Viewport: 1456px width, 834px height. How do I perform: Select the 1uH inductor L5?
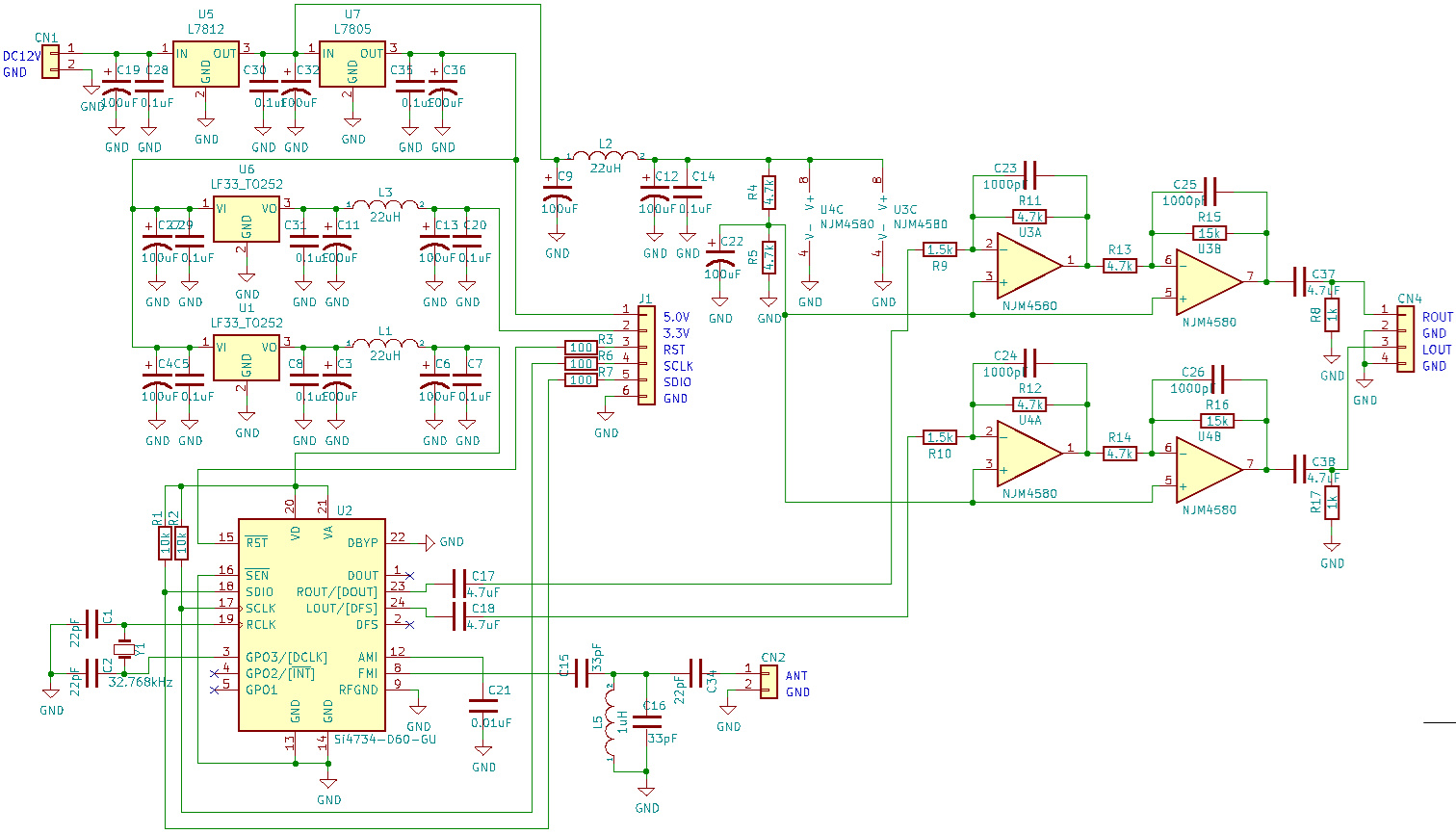click(x=611, y=722)
